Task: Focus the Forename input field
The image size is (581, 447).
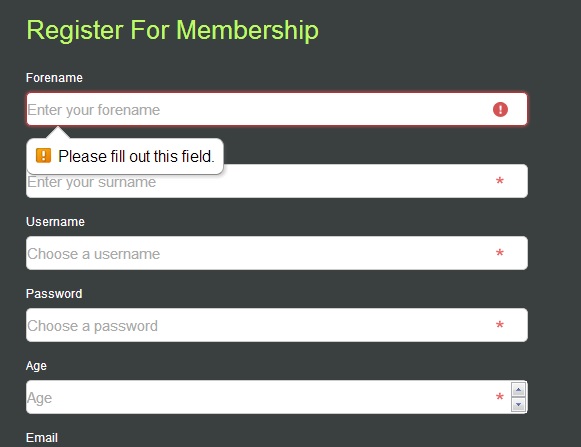Action: pyautogui.click(x=277, y=109)
